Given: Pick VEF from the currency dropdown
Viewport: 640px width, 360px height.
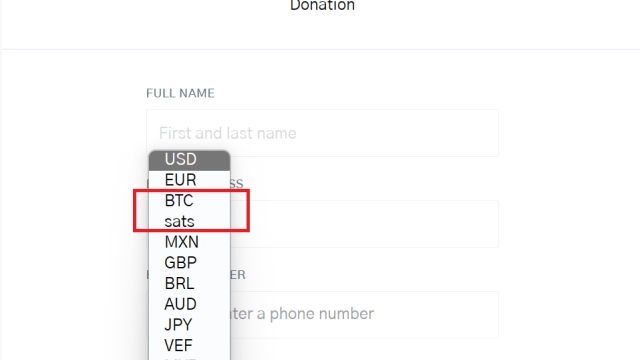Looking at the screenshot, I should (x=189, y=346).
